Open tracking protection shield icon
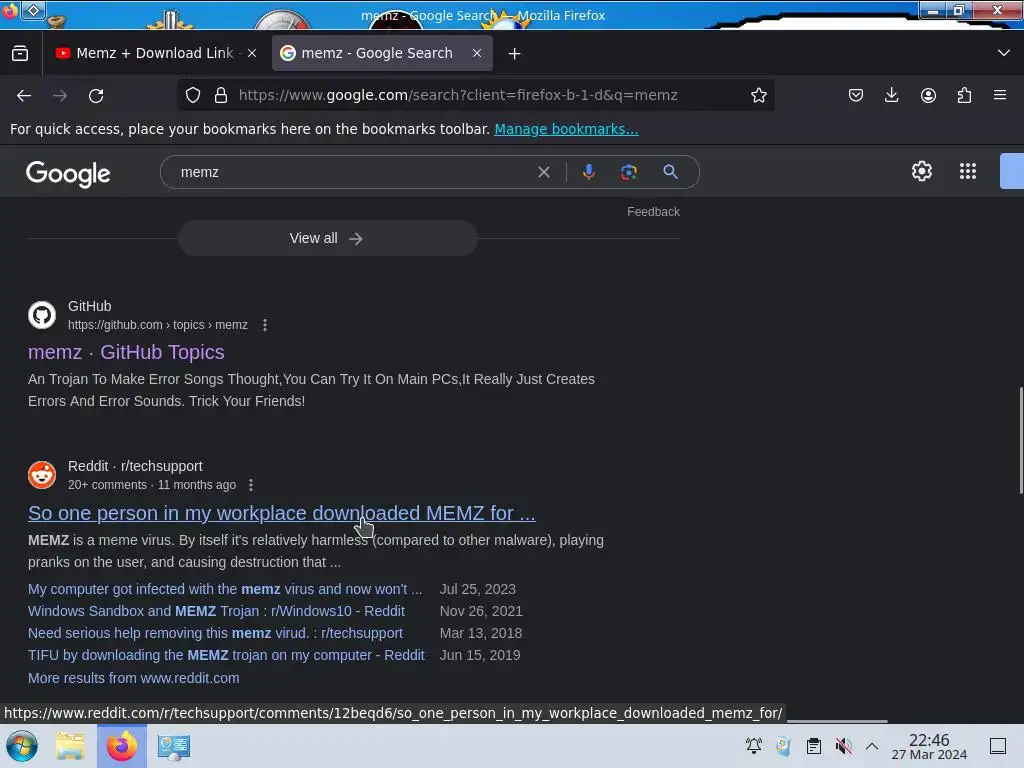The image size is (1024, 768). [x=193, y=95]
